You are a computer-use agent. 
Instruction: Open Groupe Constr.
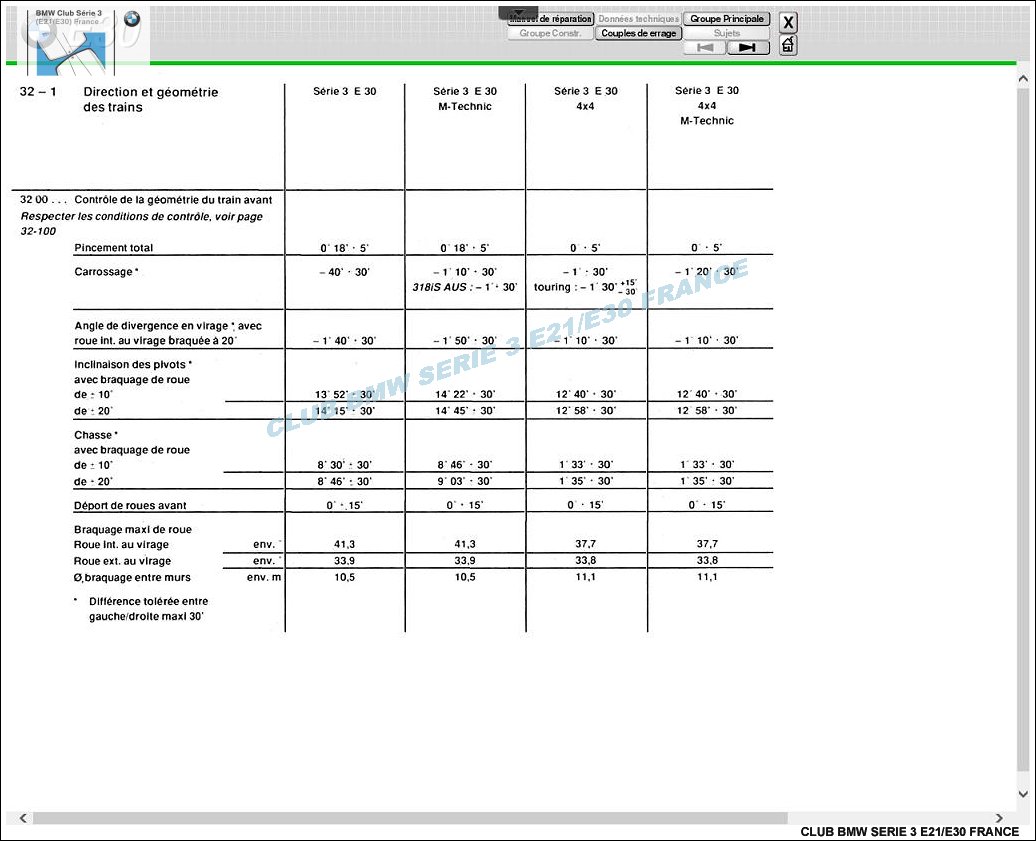pyautogui.click(x=550, y=33)
